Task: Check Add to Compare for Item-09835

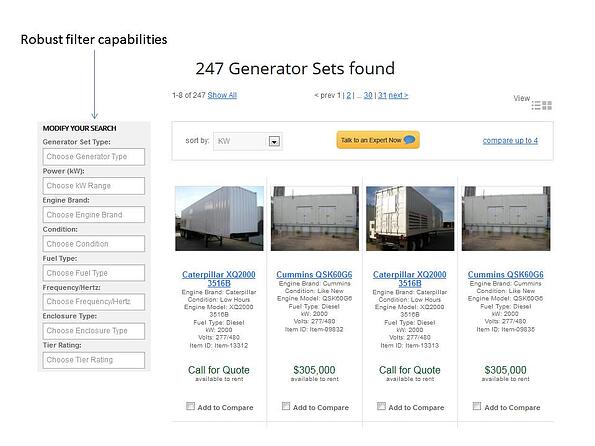Action: pos(477,406)
